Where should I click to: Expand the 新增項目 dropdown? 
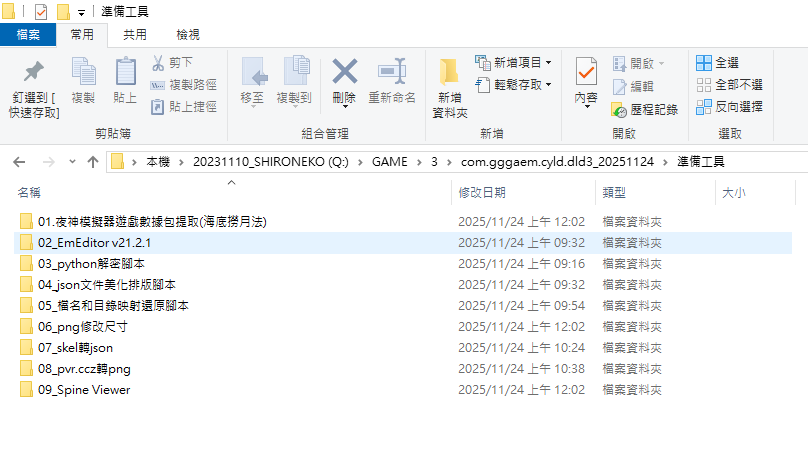548,63
